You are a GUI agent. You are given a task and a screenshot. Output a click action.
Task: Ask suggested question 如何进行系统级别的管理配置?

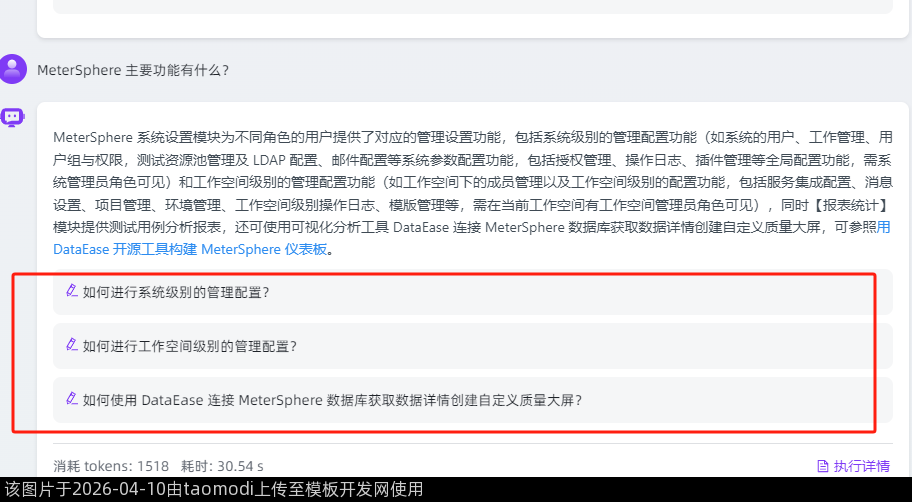pos(472,292)
